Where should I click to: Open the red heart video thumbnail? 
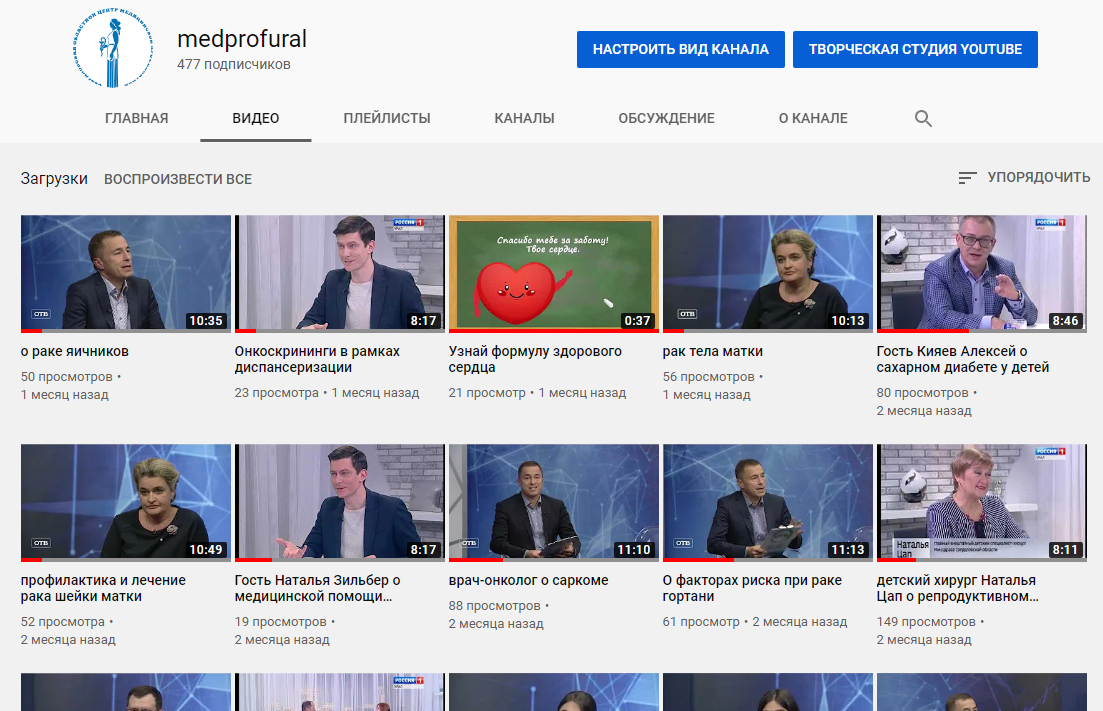coord(553,273)
